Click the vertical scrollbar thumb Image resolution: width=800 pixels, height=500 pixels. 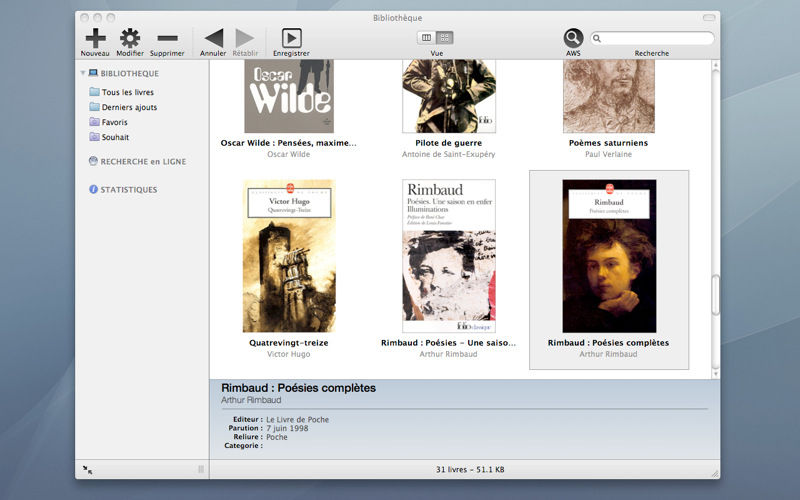point(715,294)
